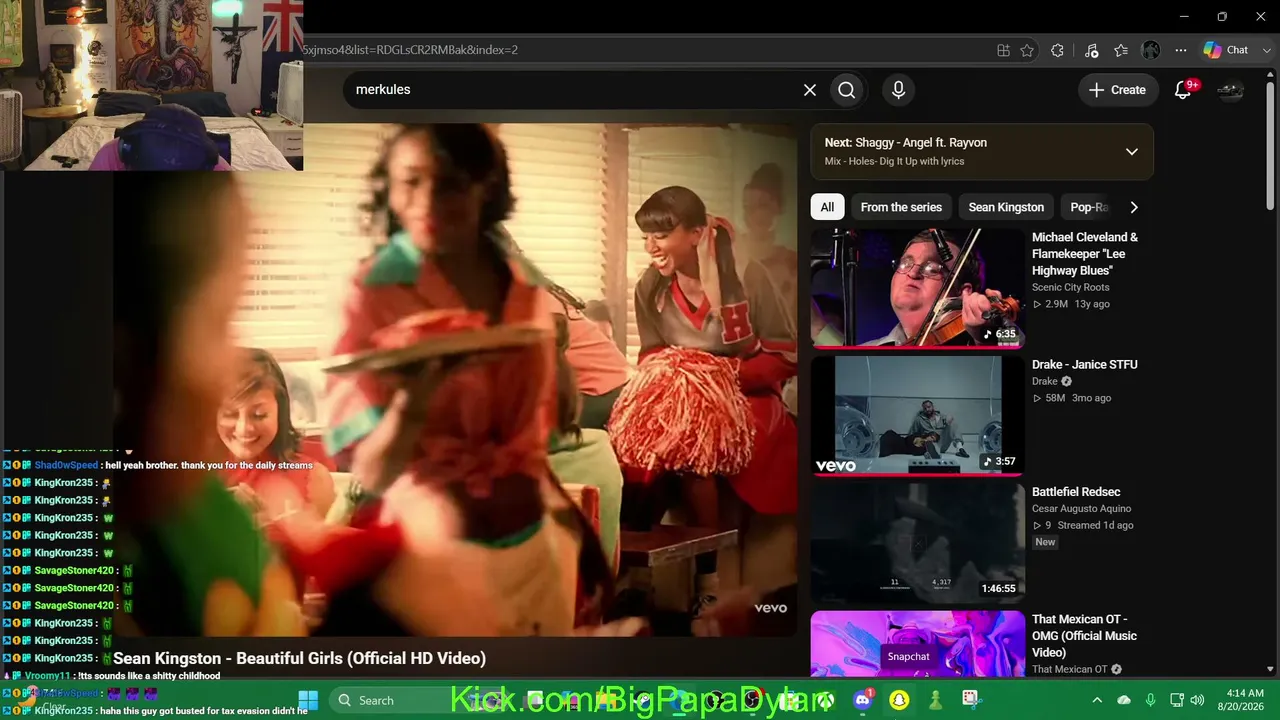
Task: Click the Battlefiel Redsec video title
Action: [x=1076, y=492]
